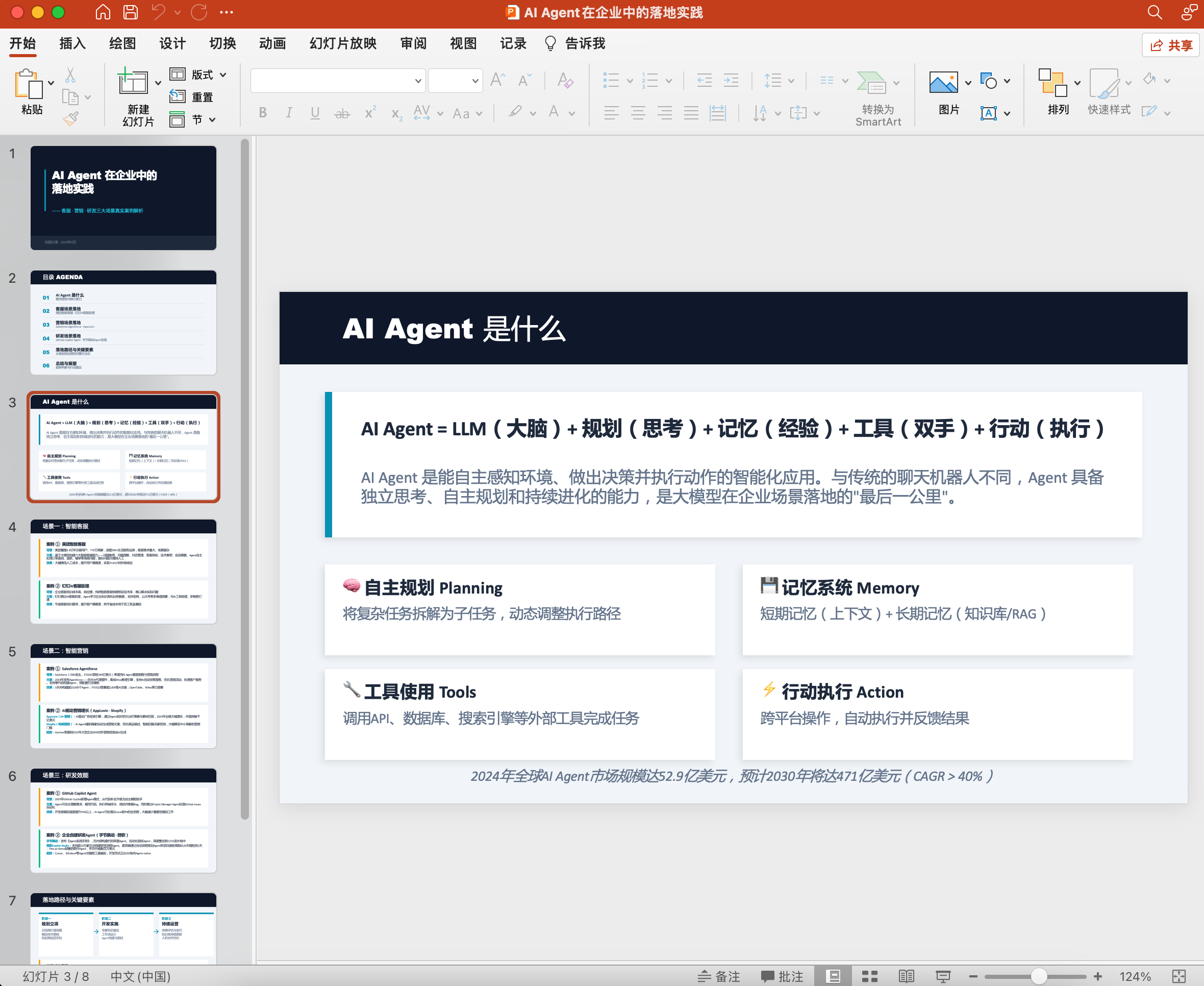
Task: Expand the 版式 layout dropdown
Action: point(222,74)
